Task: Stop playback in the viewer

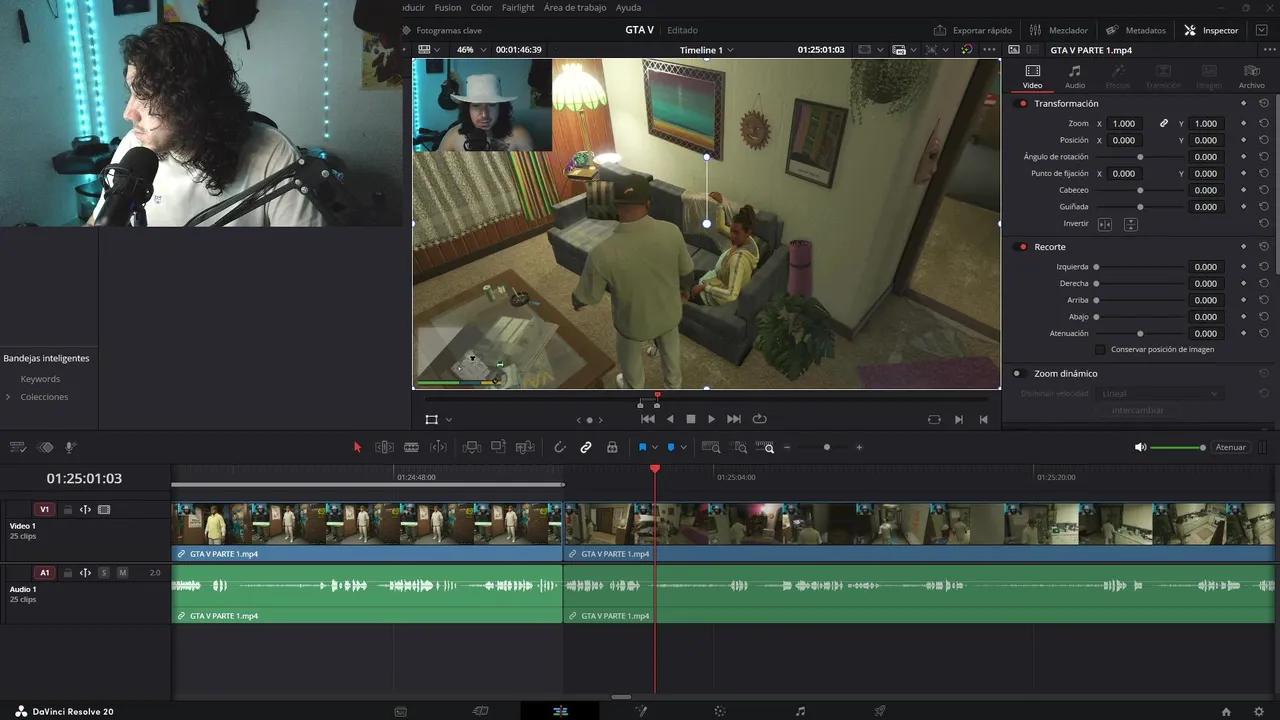Action: [691, 419]
